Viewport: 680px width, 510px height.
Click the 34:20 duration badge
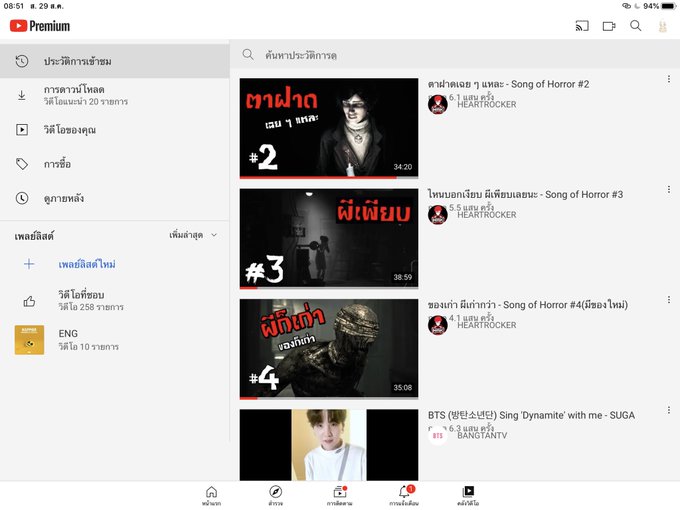403,167
